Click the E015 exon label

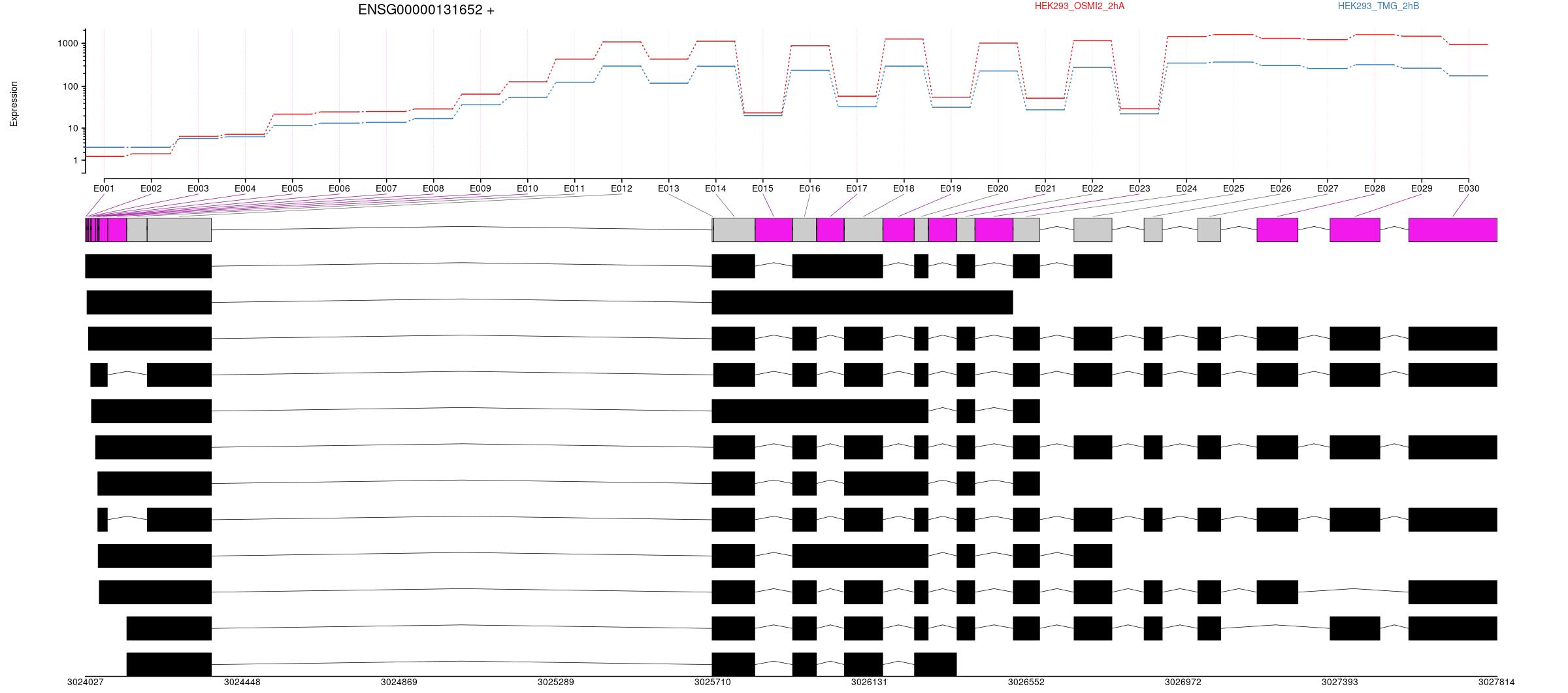click(762, 188)
